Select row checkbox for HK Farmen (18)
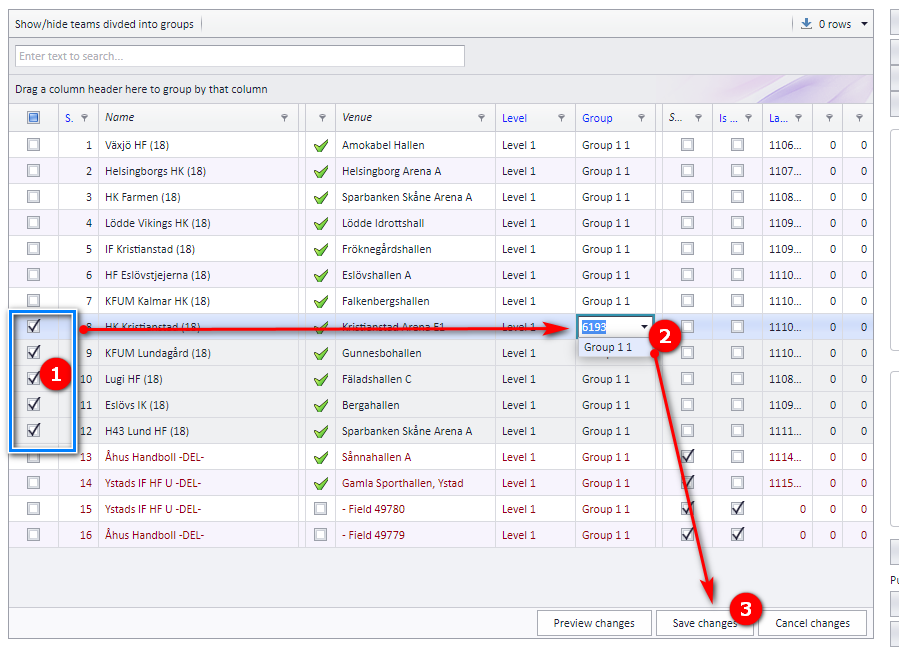 tap(33, 197)
